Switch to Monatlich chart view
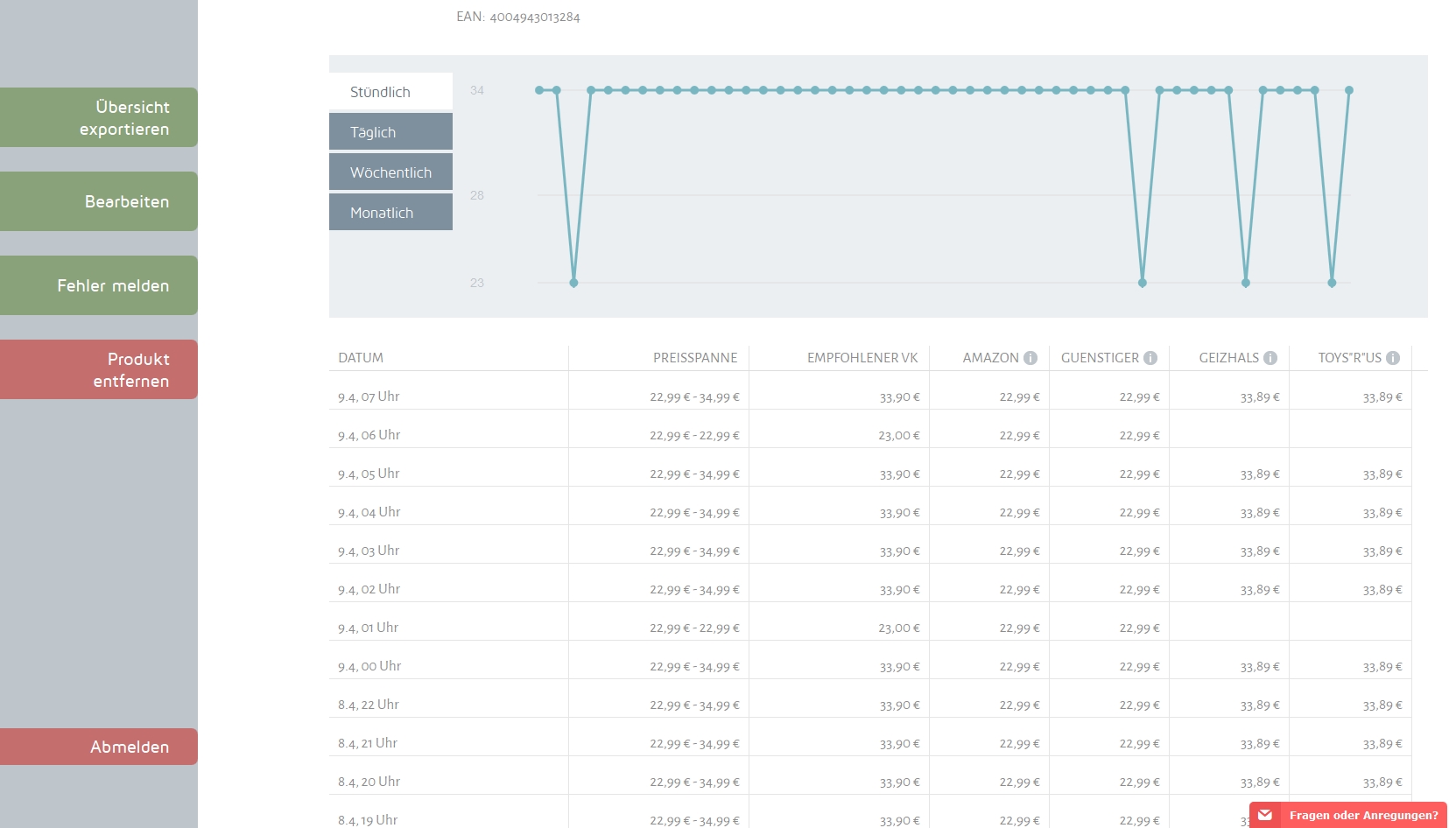The width and height of the screenshot is (1456, 828). point(390,213)
